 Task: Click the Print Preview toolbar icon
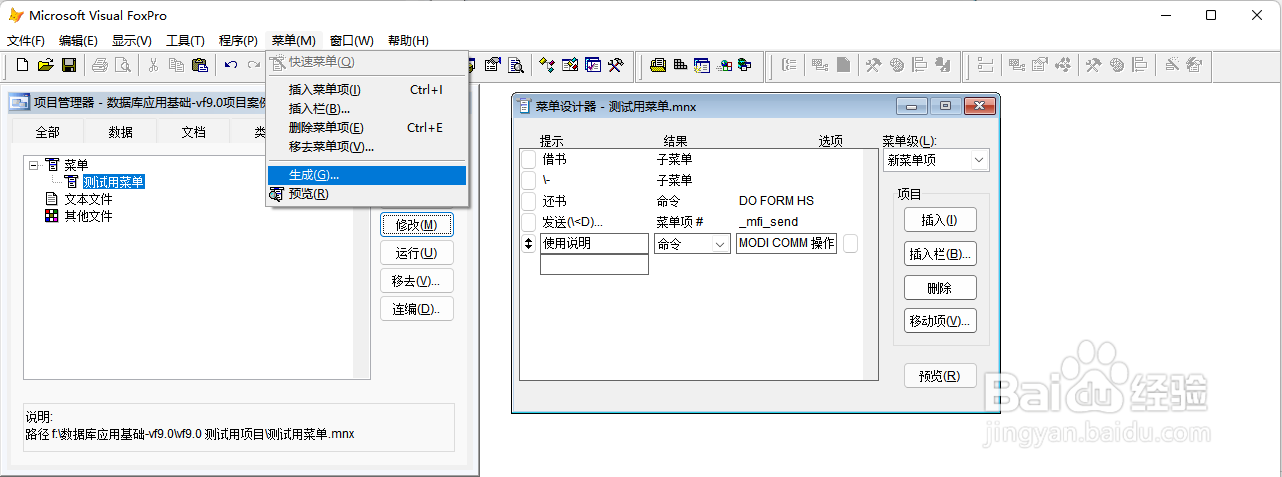123,66
